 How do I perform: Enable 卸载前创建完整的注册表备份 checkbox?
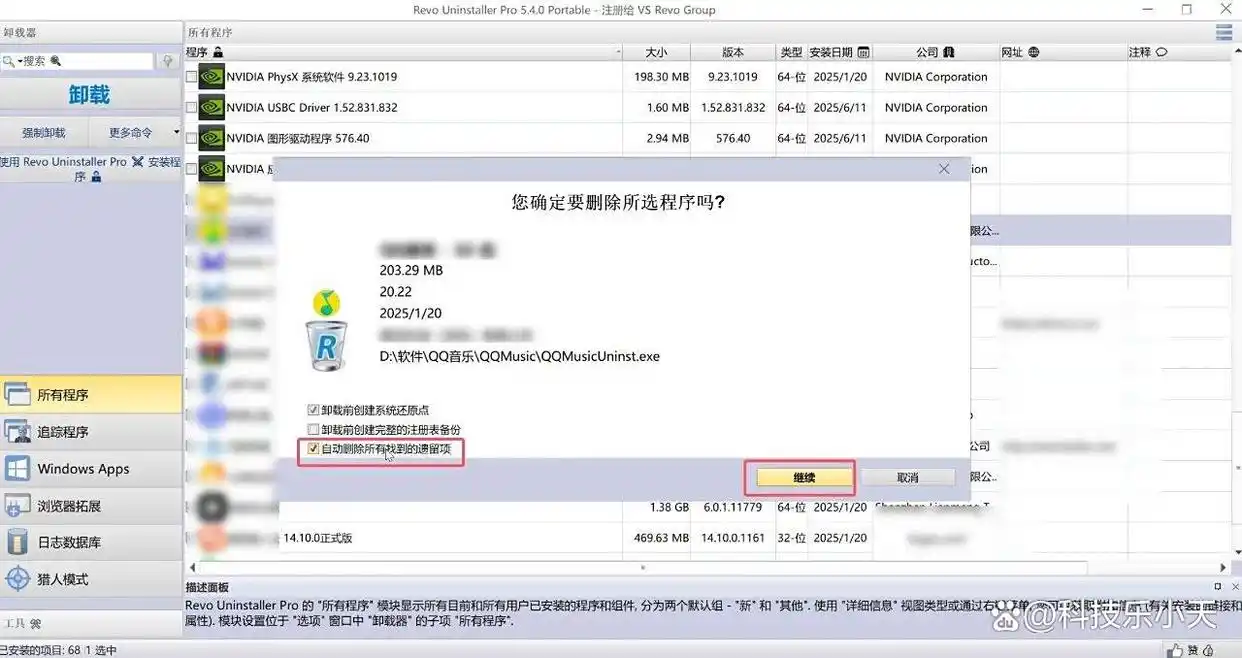click(313, 430)
